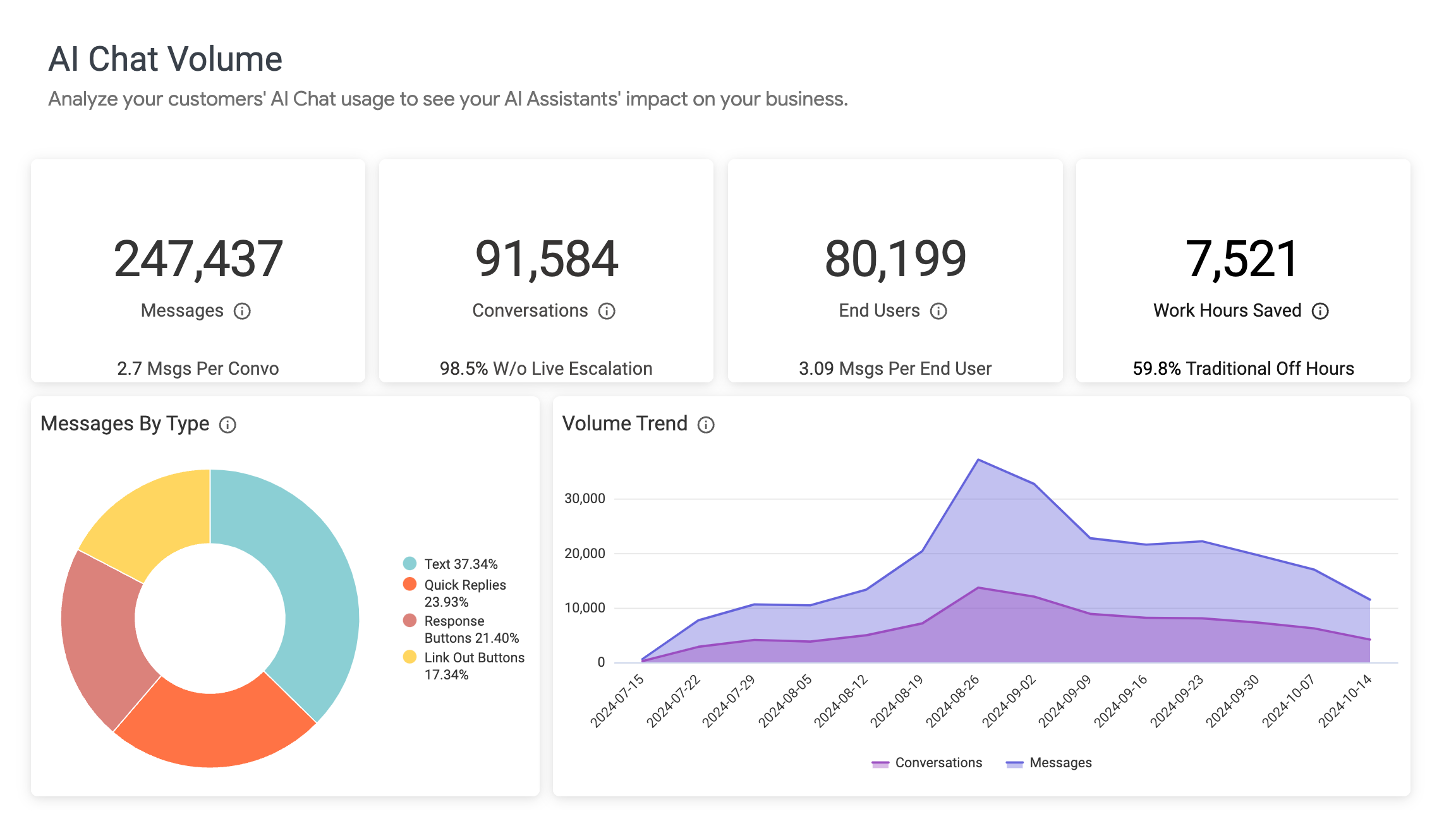Click the 2024-09-09 axis date label
Viewport: 1456px width, 833px height.
click(1065, 700)
